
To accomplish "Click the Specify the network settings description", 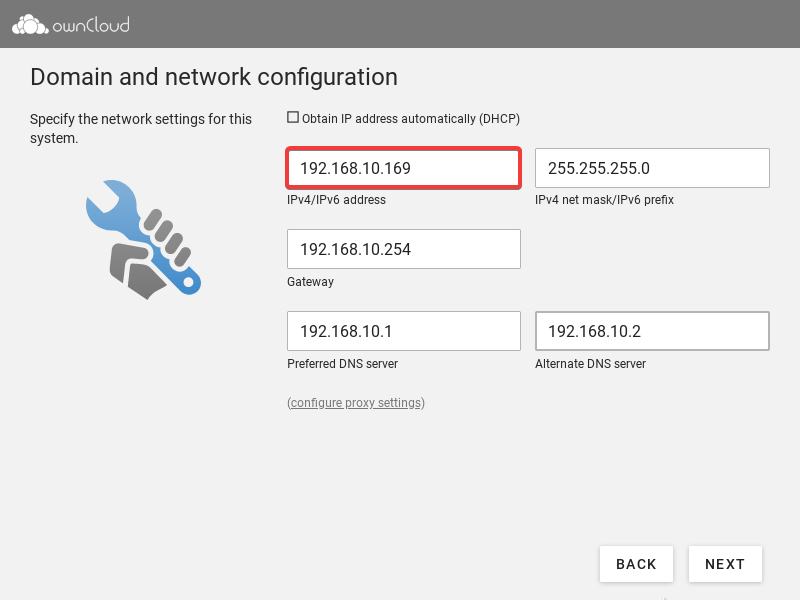I will (x=141, y=128).
